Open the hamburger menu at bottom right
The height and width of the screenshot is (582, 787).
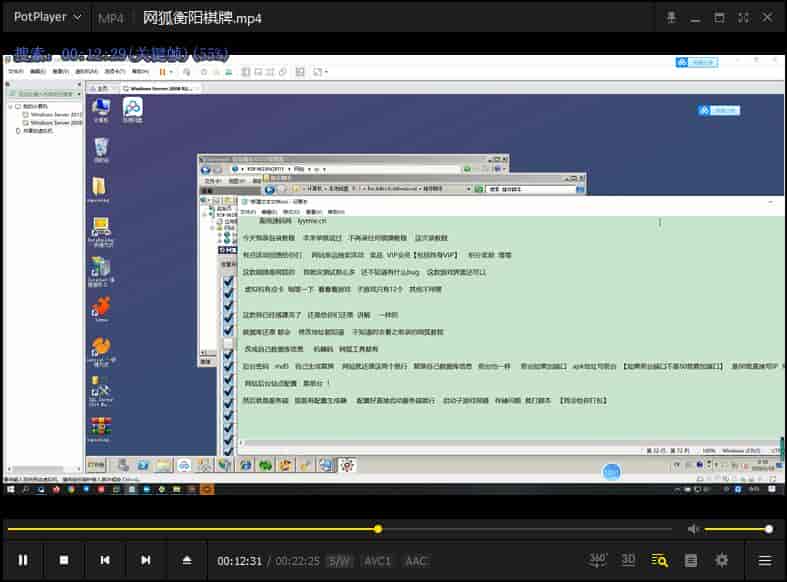click(x=765, y=560)
